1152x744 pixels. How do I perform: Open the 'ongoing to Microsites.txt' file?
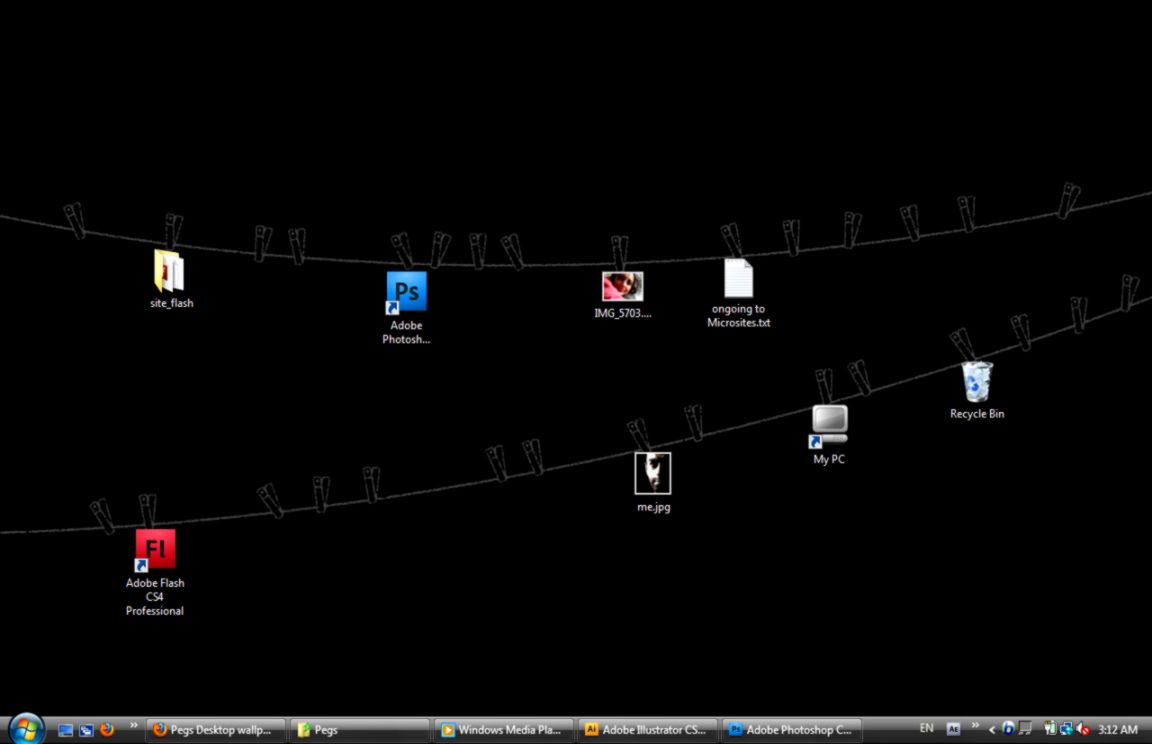(737, 277)
